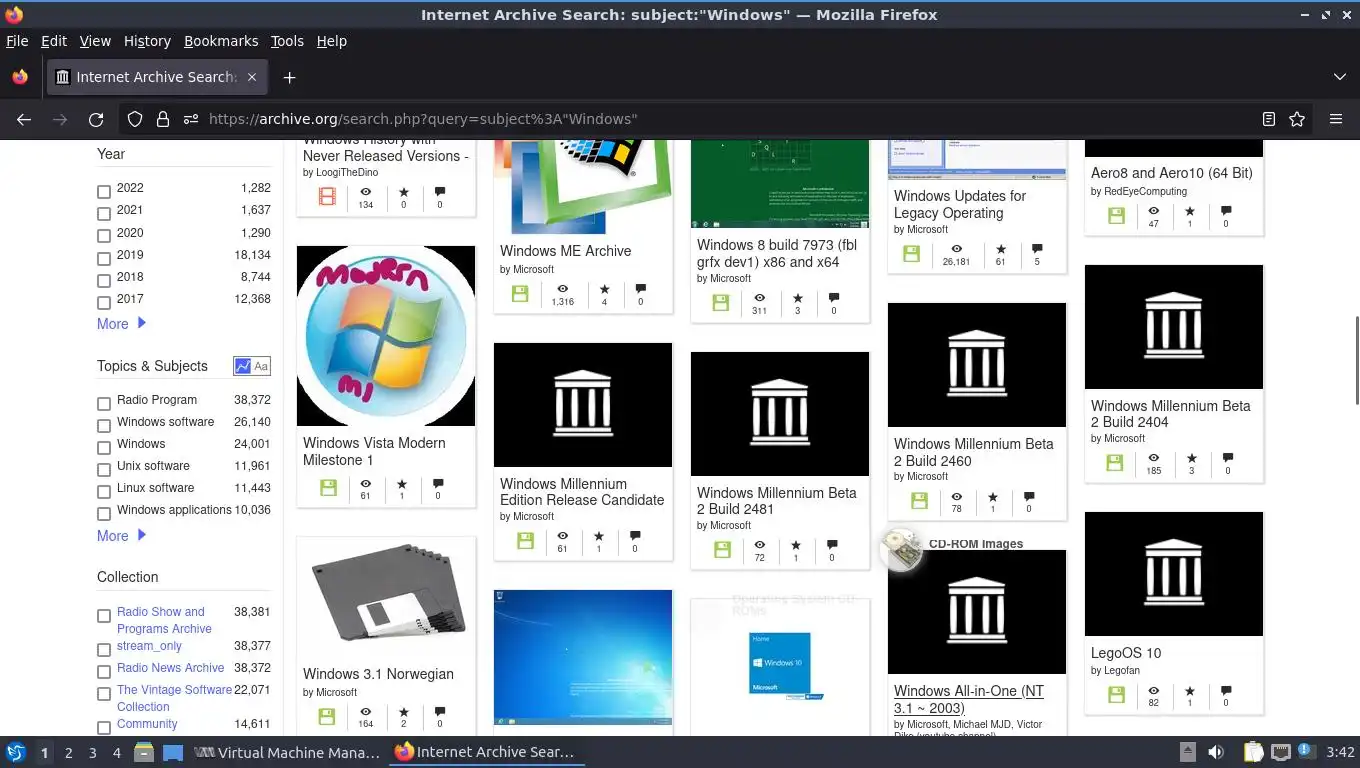Expand more years with the More link
The image size is (1360, 768).
point(122,324)
